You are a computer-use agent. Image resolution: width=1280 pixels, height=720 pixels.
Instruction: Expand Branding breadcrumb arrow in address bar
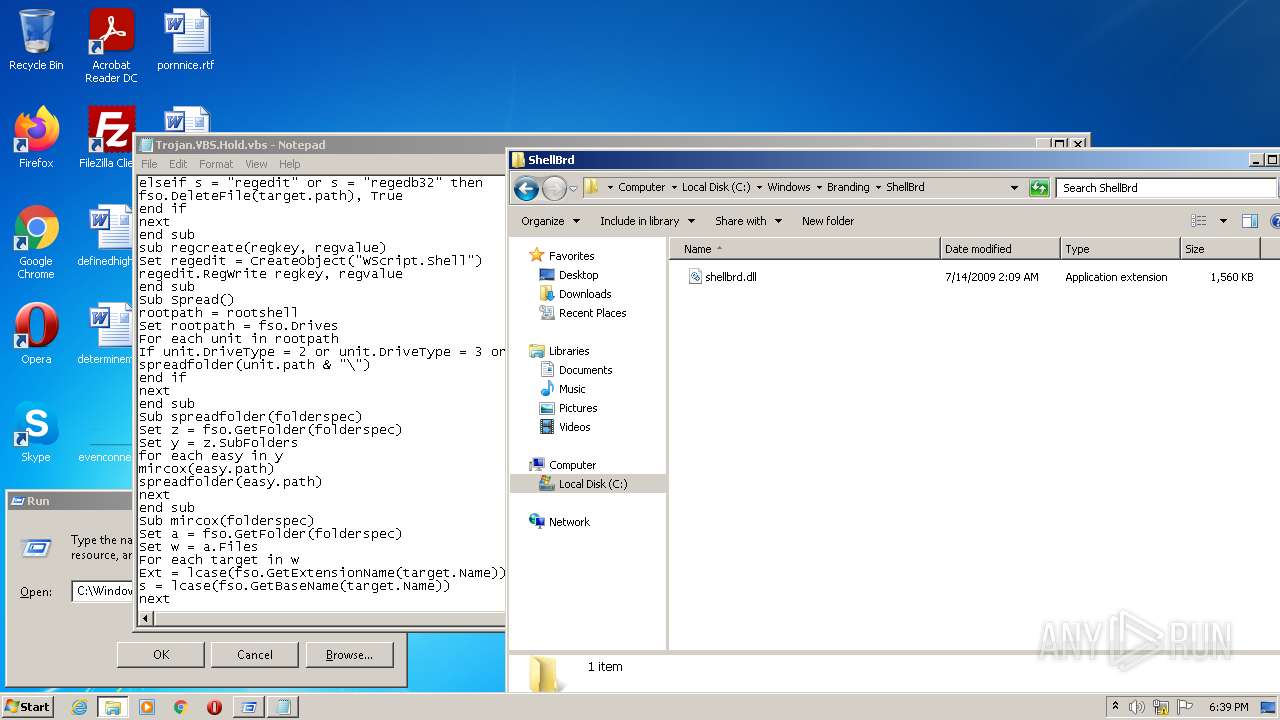(x=878, y=187)
